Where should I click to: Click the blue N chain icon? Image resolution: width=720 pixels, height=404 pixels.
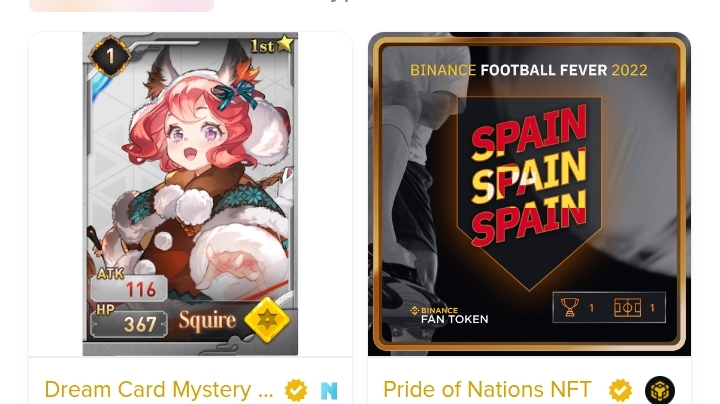pos(329,391)
